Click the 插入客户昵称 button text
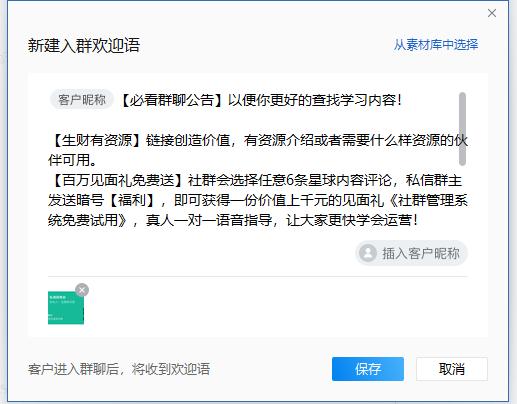 coord(421,253)
